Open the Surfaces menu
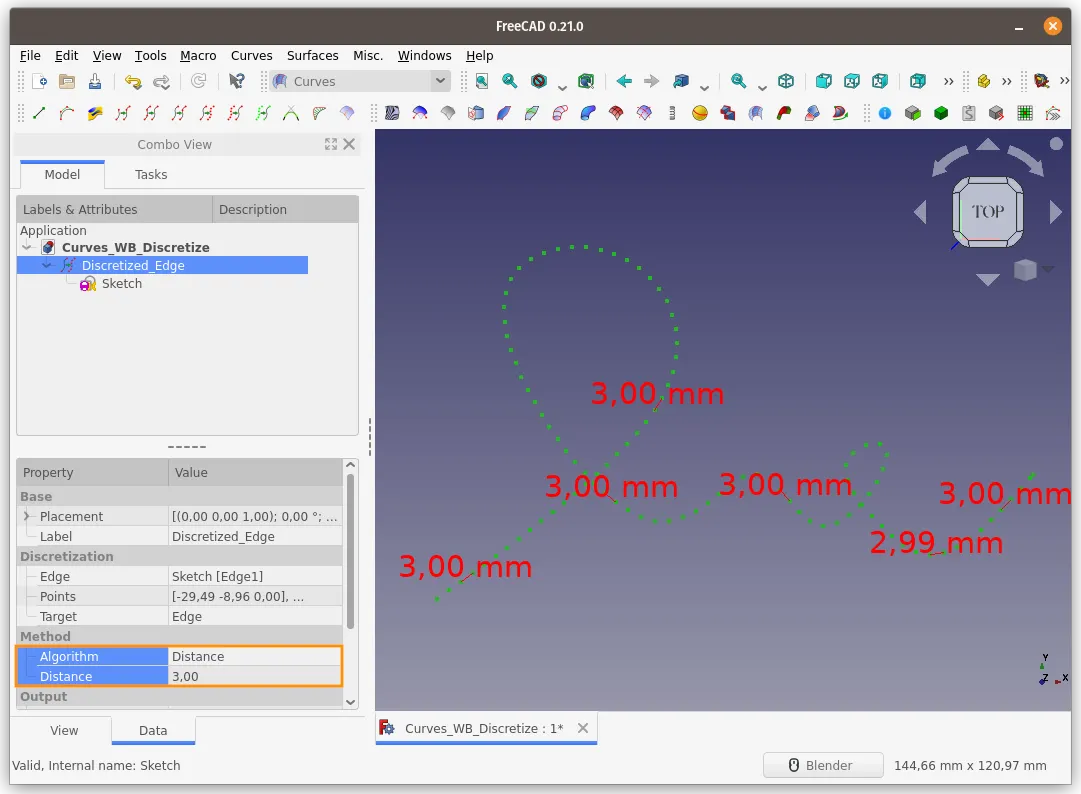The image size is (1081, 794). point(312,56)
